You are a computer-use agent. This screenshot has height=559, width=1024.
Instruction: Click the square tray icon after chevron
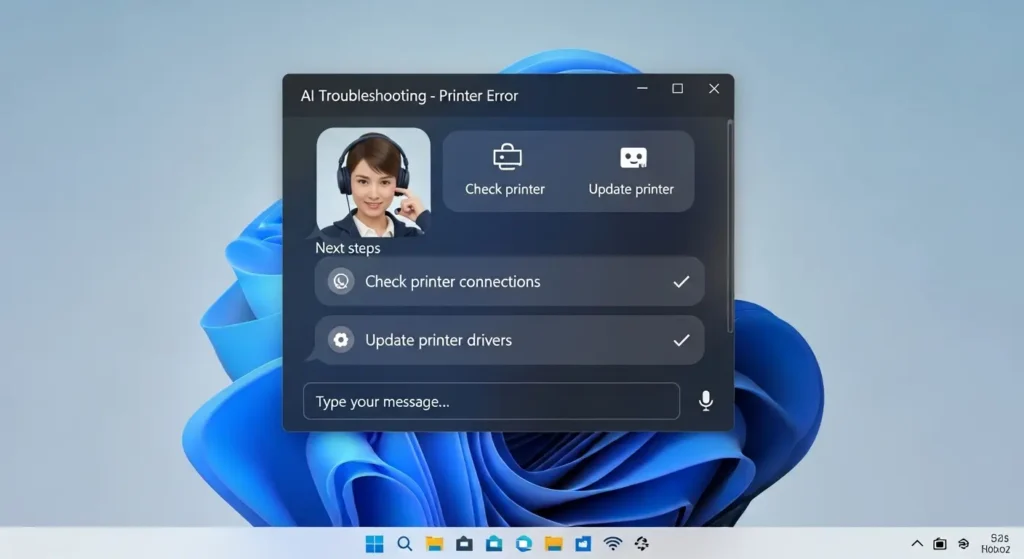pyautogui.click(x=940, y=543)
